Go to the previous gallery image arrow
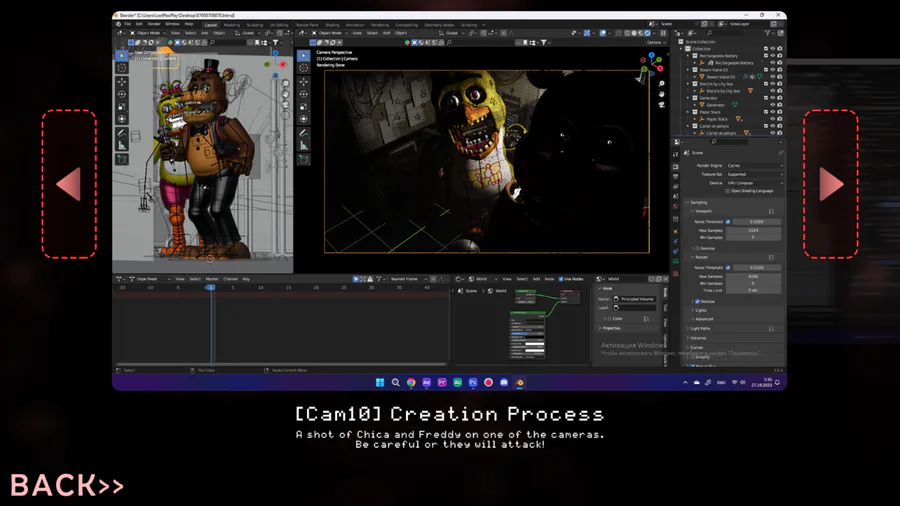Viewport: 900px width, 506px height. [x=69, y=184]
